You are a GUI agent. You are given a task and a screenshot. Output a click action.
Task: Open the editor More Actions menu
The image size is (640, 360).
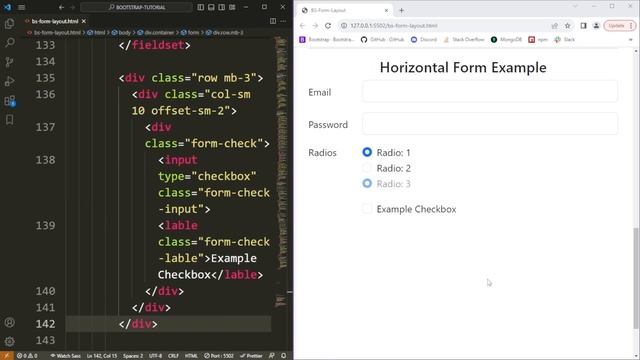click(283, 21)
